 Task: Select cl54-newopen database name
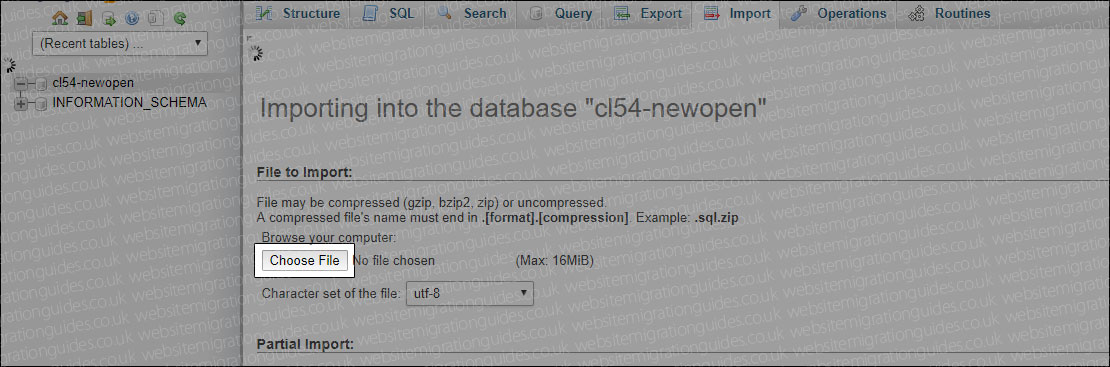pyautogui.click(x=93, y=83)
